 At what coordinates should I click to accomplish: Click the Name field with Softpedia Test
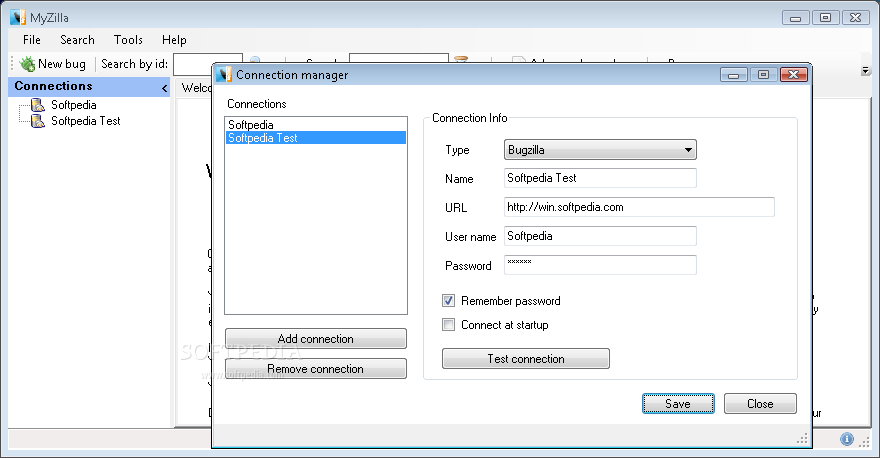[600, 178]
